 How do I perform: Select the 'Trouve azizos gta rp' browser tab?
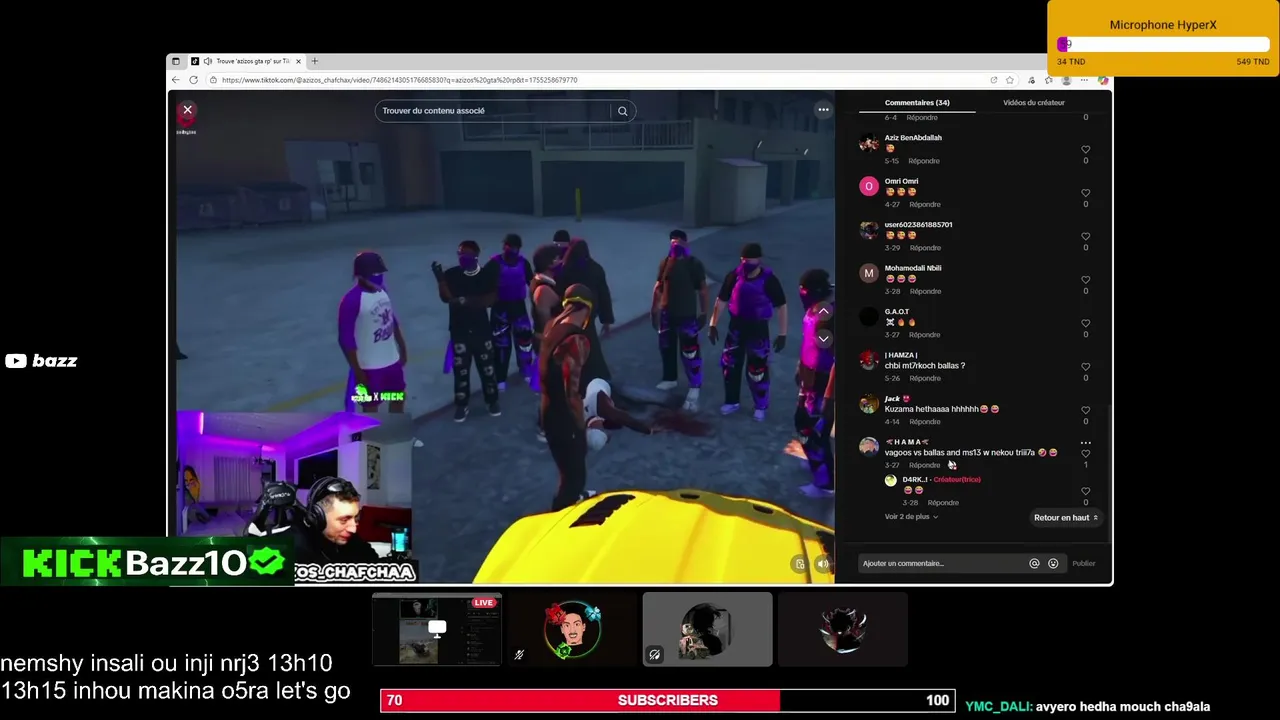pos(246,61)
